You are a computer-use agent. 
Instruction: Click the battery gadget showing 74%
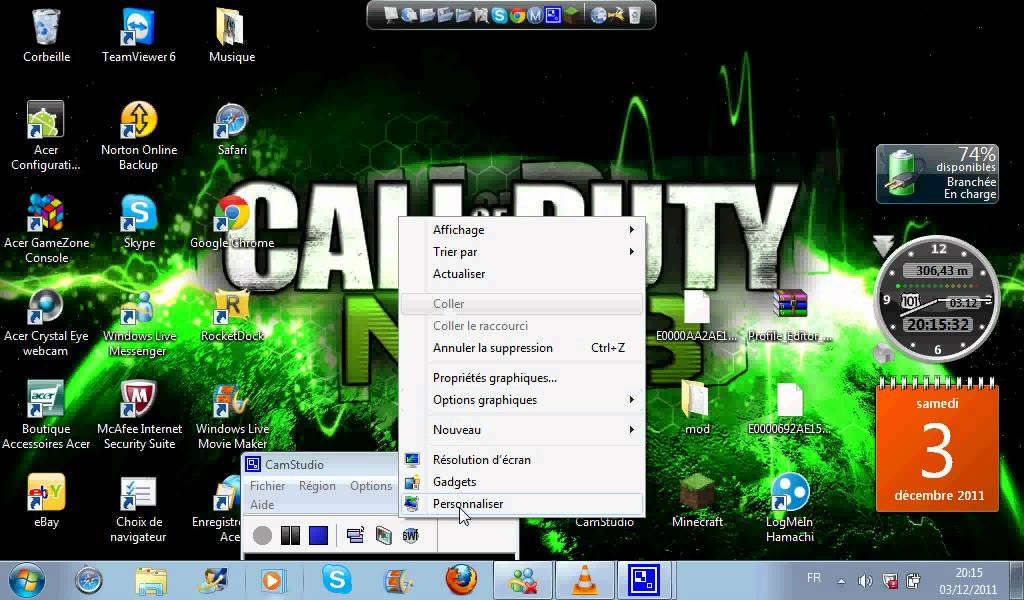click(x=937, y=174)
